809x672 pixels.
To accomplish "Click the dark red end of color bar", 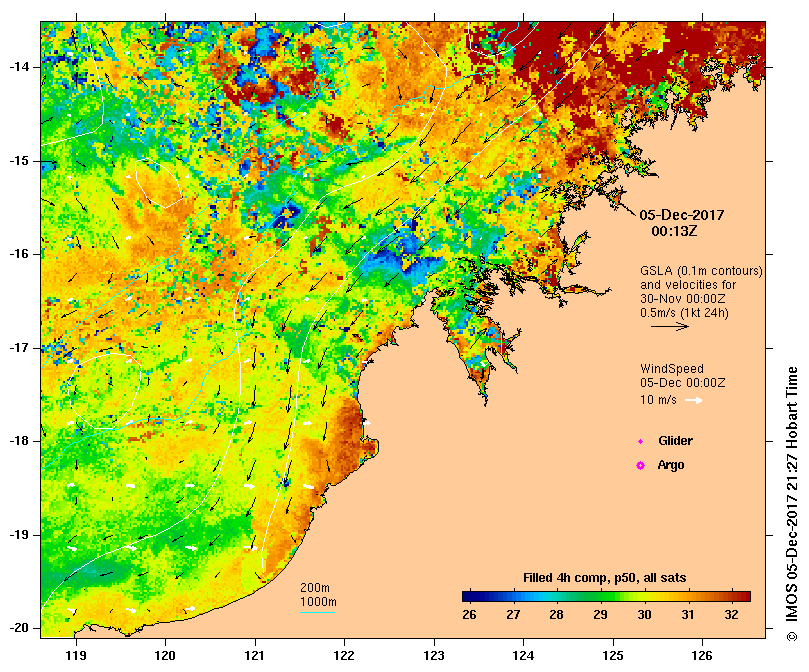I will tap(746, 597).
